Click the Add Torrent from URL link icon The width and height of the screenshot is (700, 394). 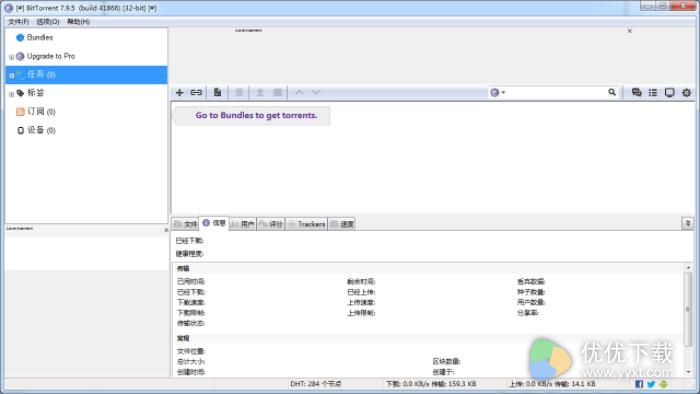(196, 92)
